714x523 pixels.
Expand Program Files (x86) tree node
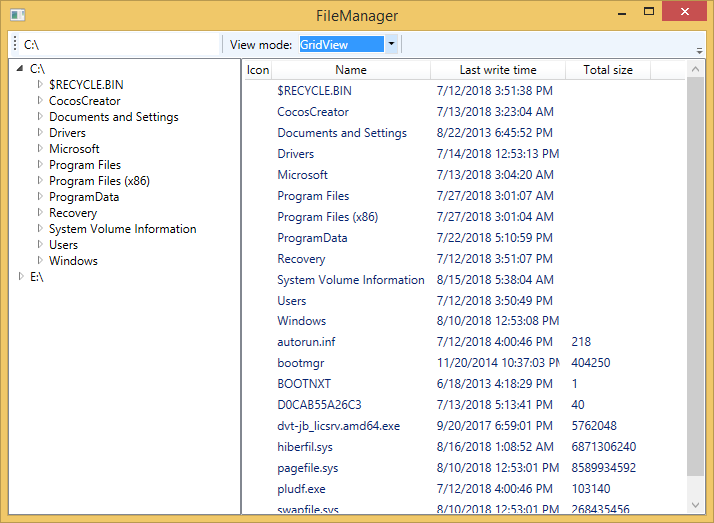point(40,180)
